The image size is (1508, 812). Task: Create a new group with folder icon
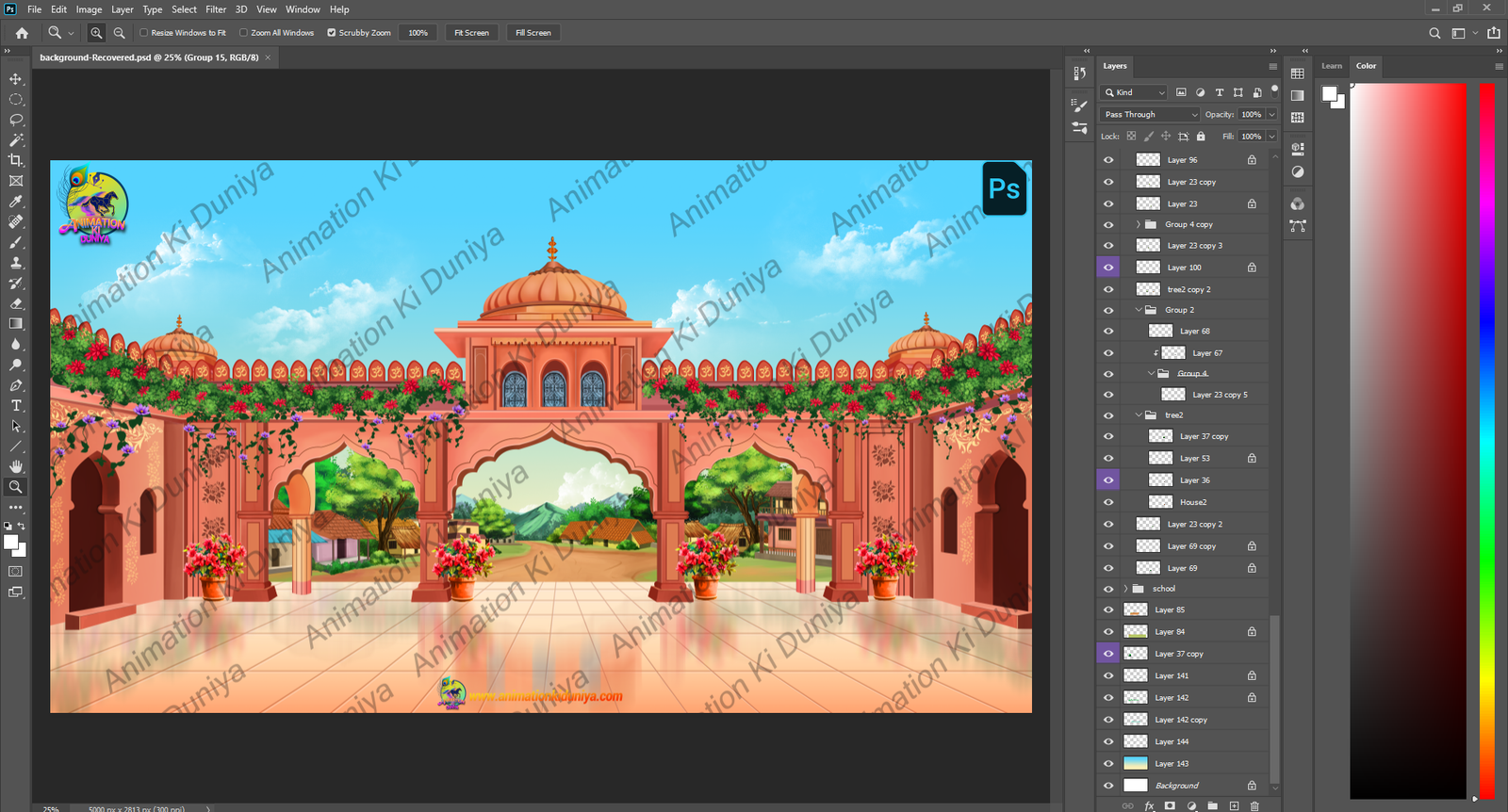click(x=1213, y=806)
